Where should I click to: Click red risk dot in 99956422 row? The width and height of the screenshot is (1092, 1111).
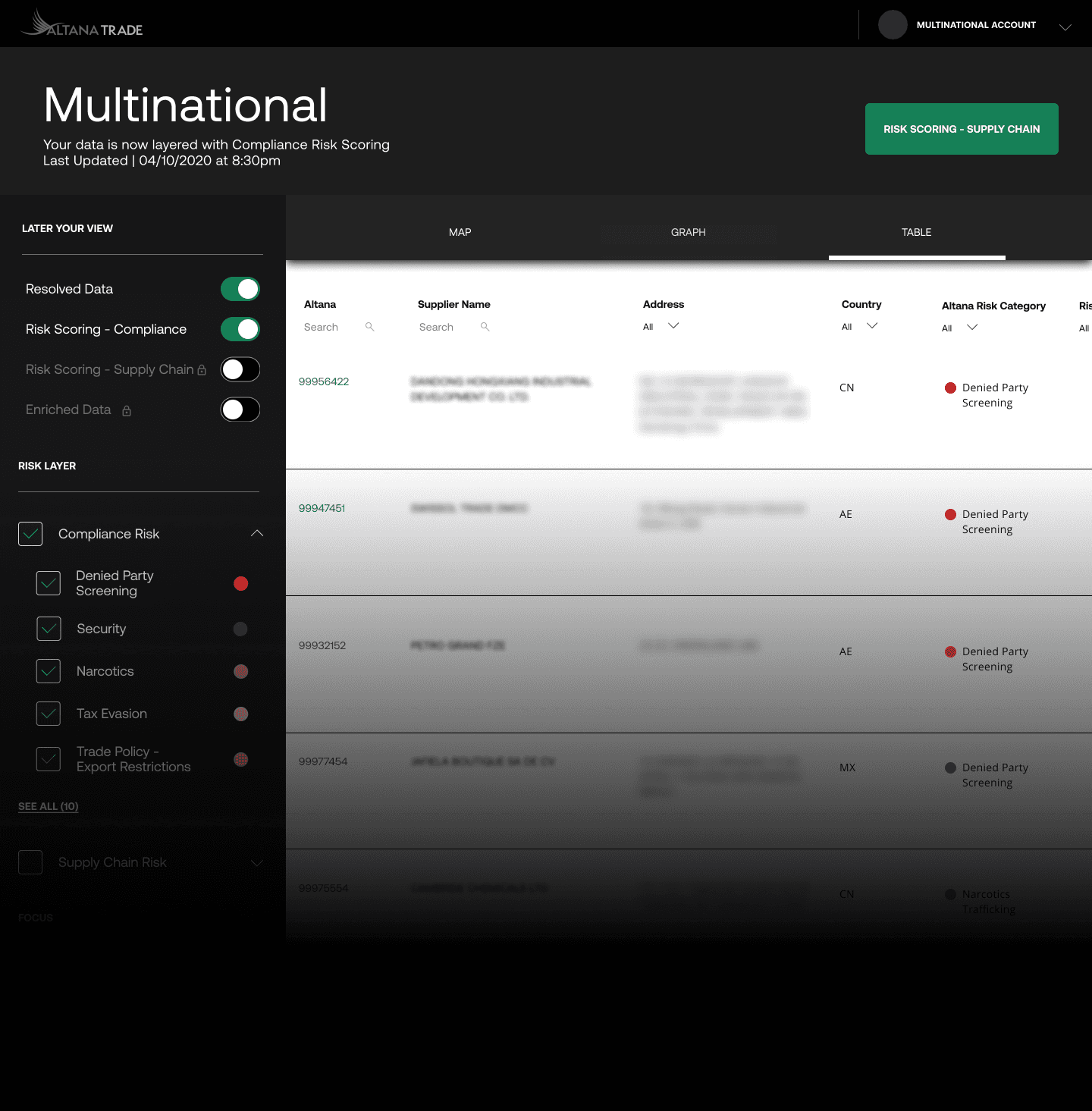pyautogui.click(x=950, y=388)
